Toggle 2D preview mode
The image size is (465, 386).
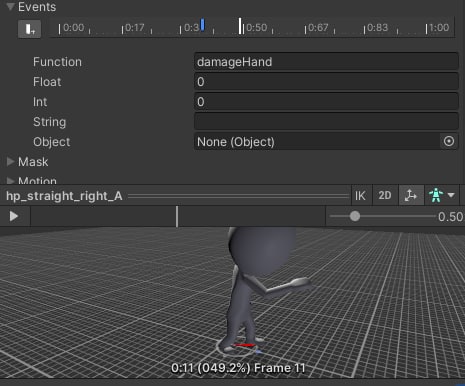[x=385, y=195]
